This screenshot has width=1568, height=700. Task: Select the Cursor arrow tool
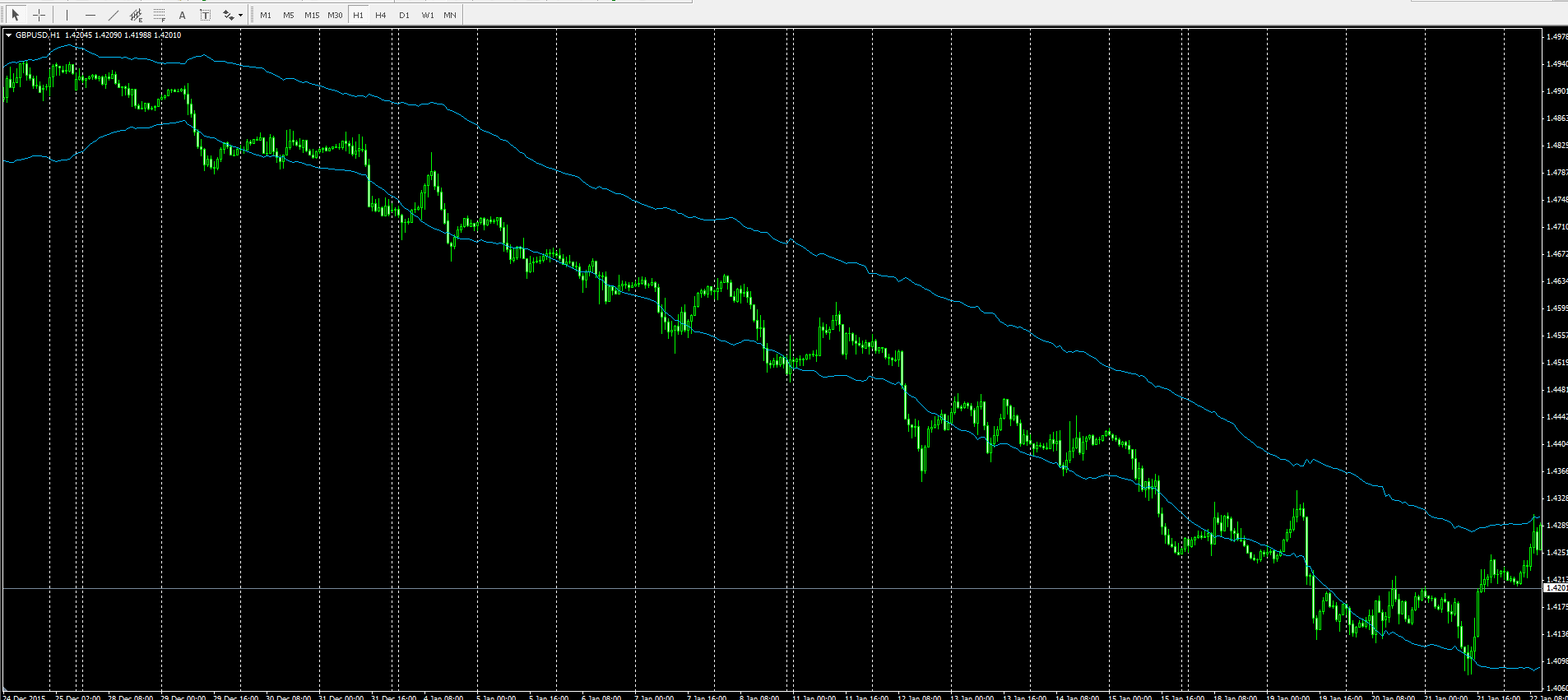[x=15, y=15]
